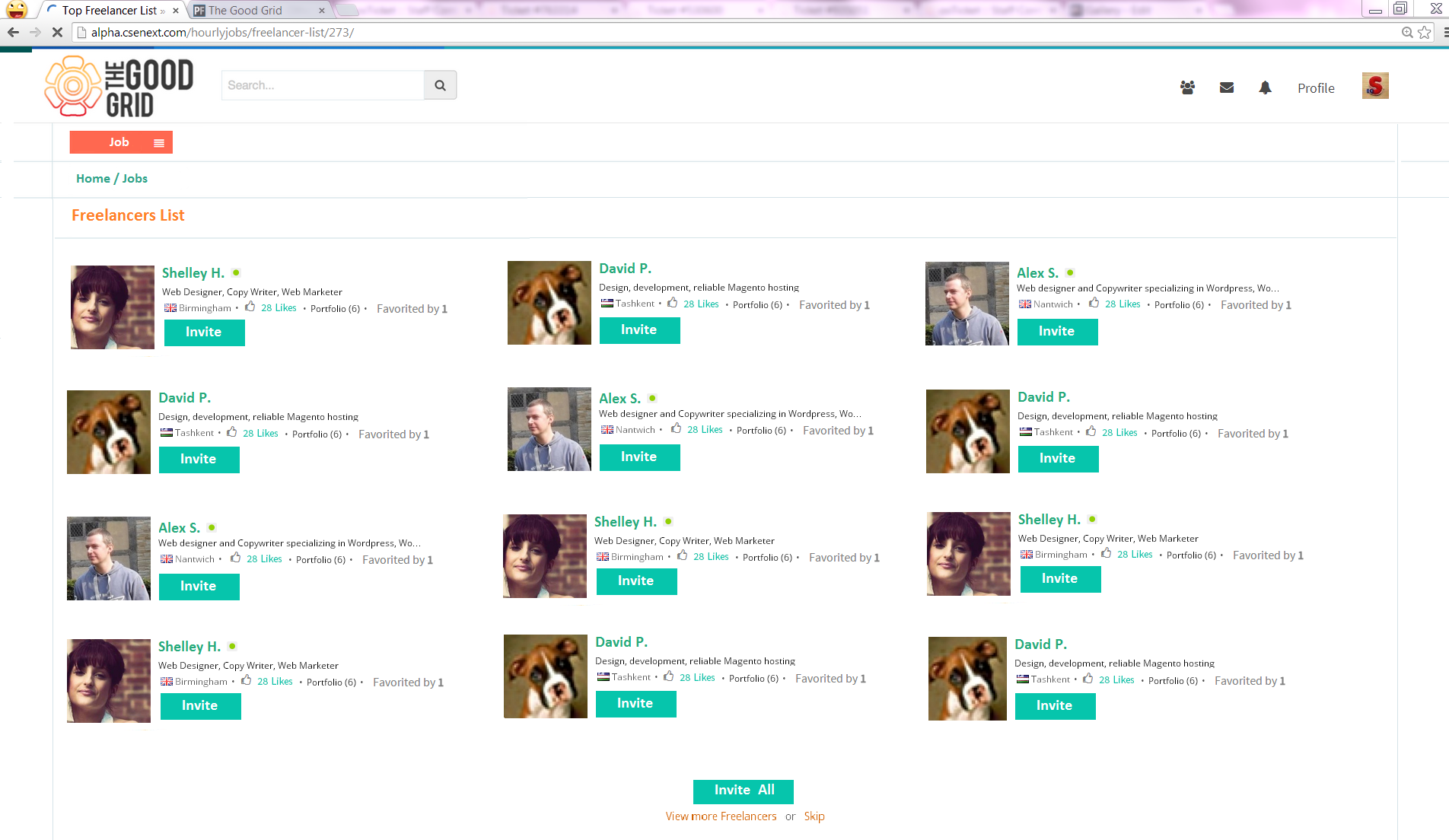Invite David P. in second row right

1058,459
